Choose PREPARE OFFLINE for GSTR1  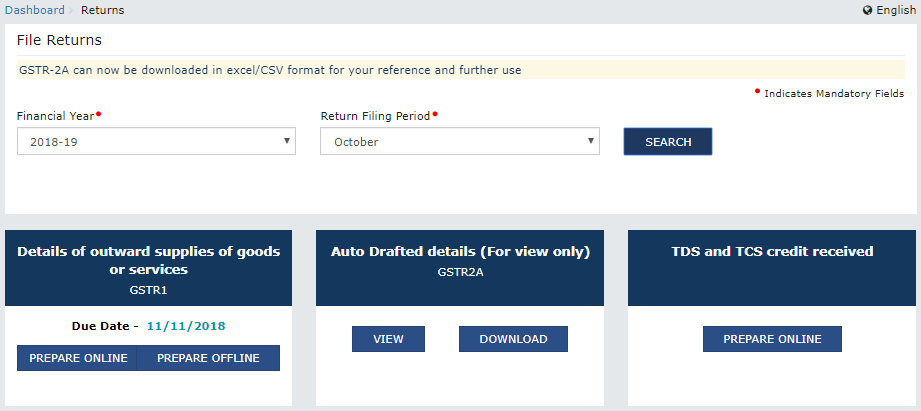[x=208, y=358]
